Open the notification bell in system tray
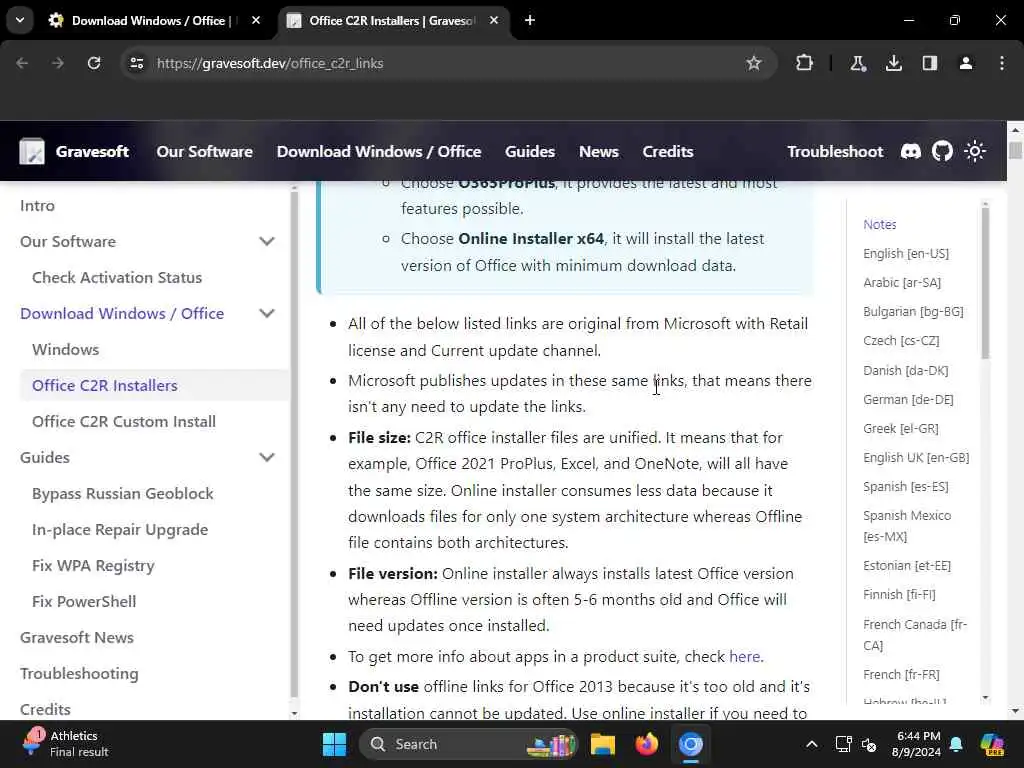Viewport: 1024px width, 768px height. pos(956,744)
